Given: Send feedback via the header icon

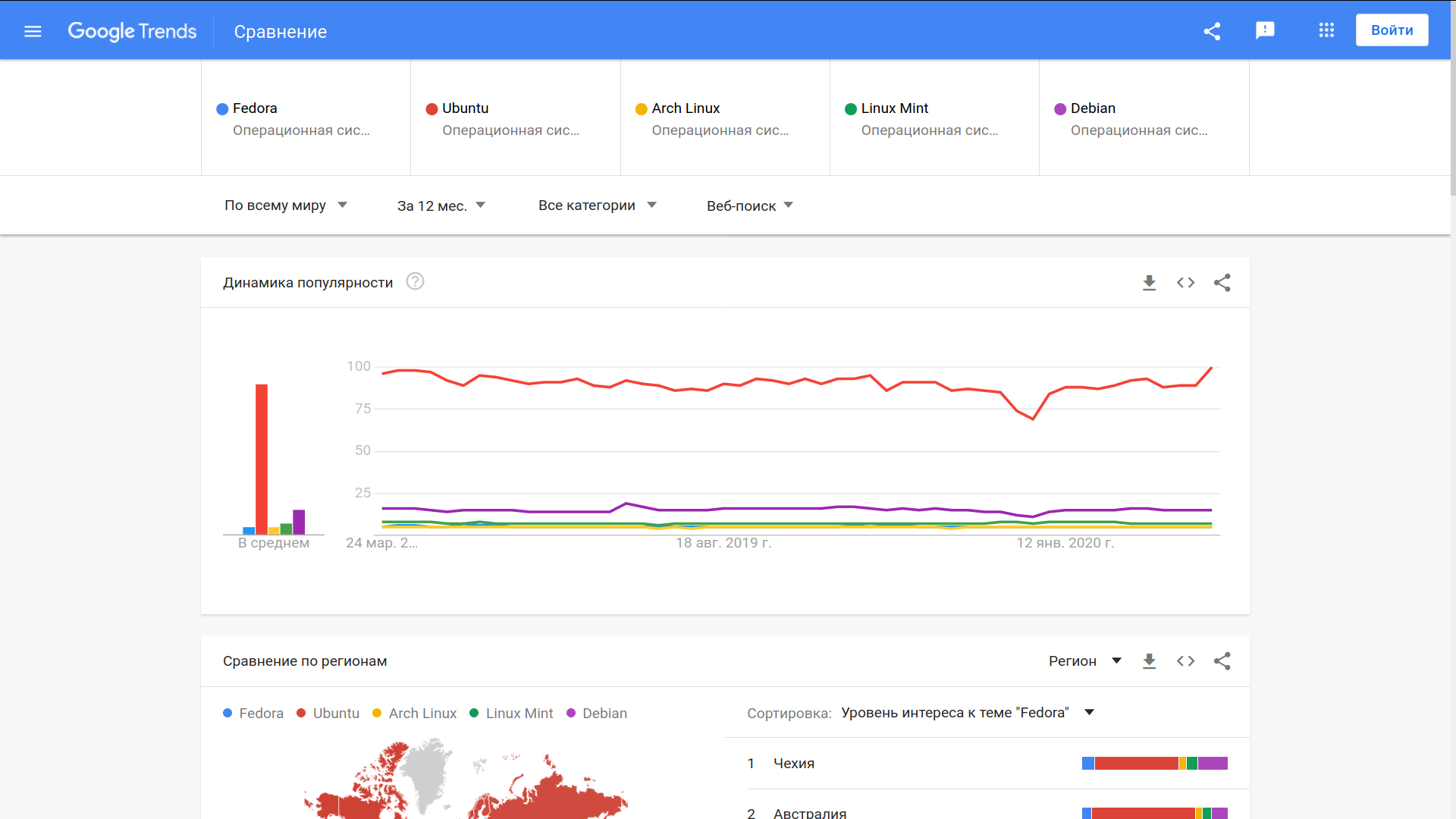Looking at the screenshot, I should (1265, 30).
